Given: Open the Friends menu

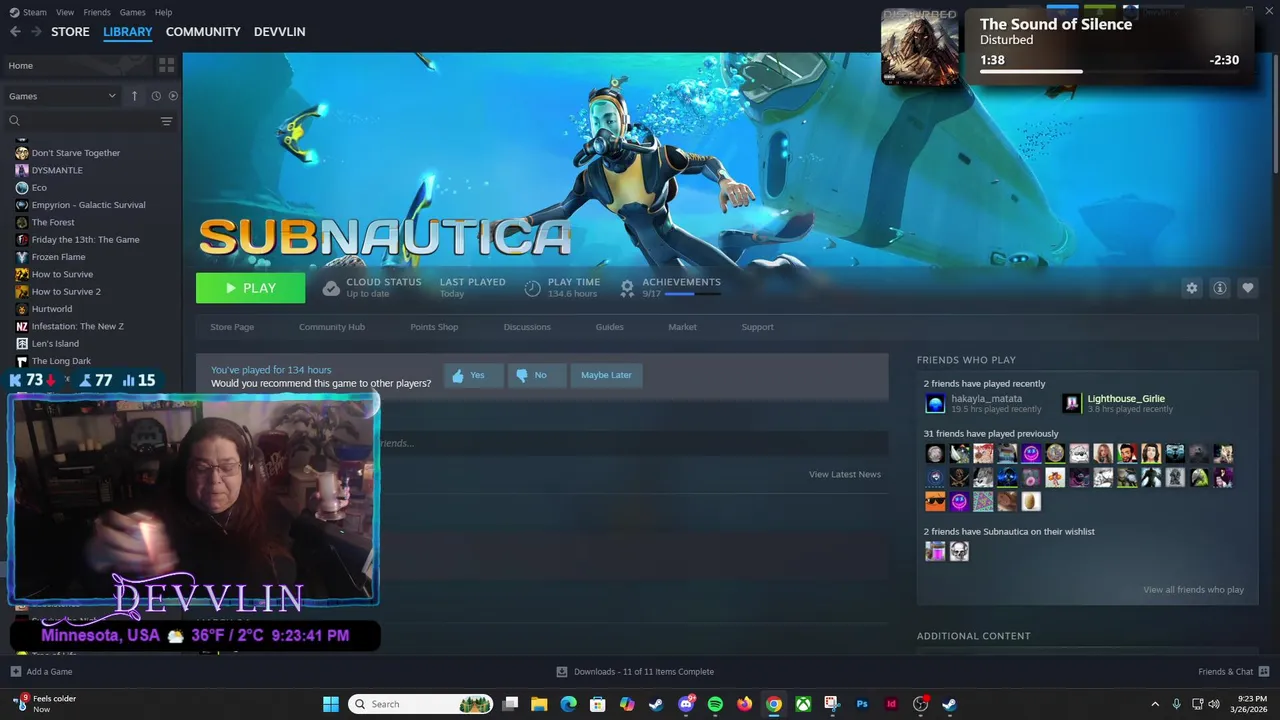Looking at the screenshot, I should (97, 12).
